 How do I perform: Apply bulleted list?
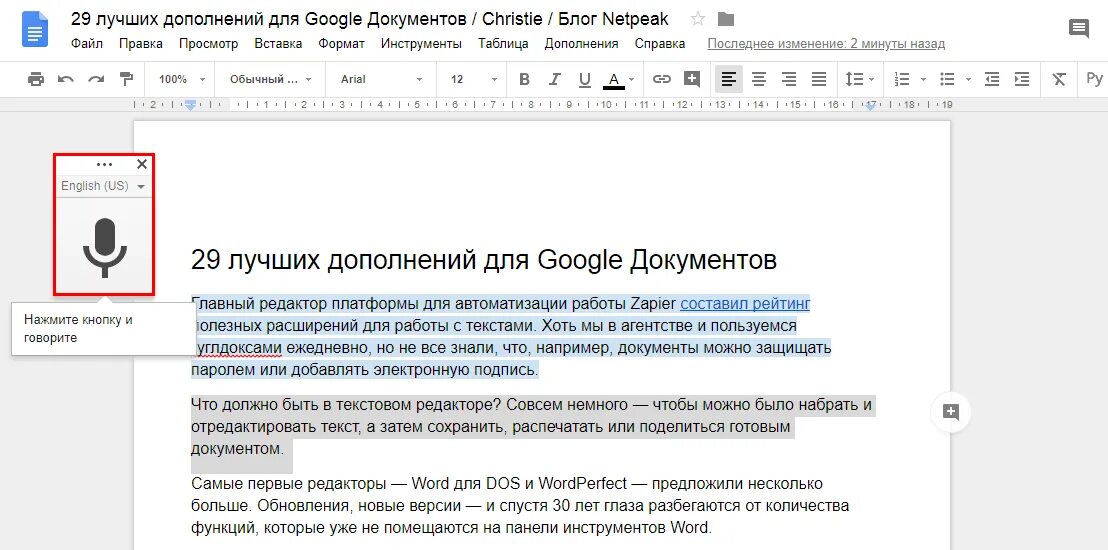[948, 79]
